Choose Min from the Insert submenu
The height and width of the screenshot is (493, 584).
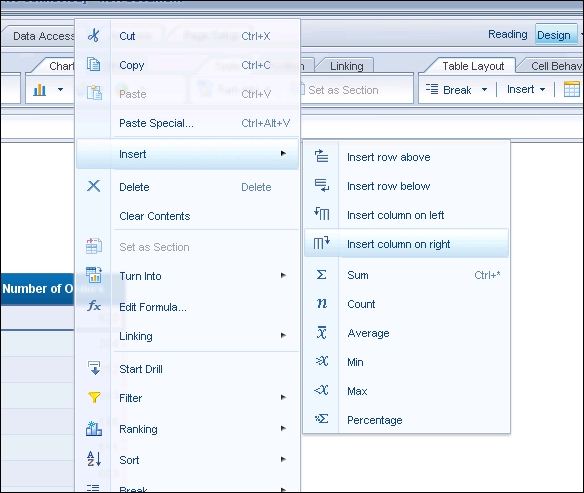pyautogui.click(x=406, y=362)
